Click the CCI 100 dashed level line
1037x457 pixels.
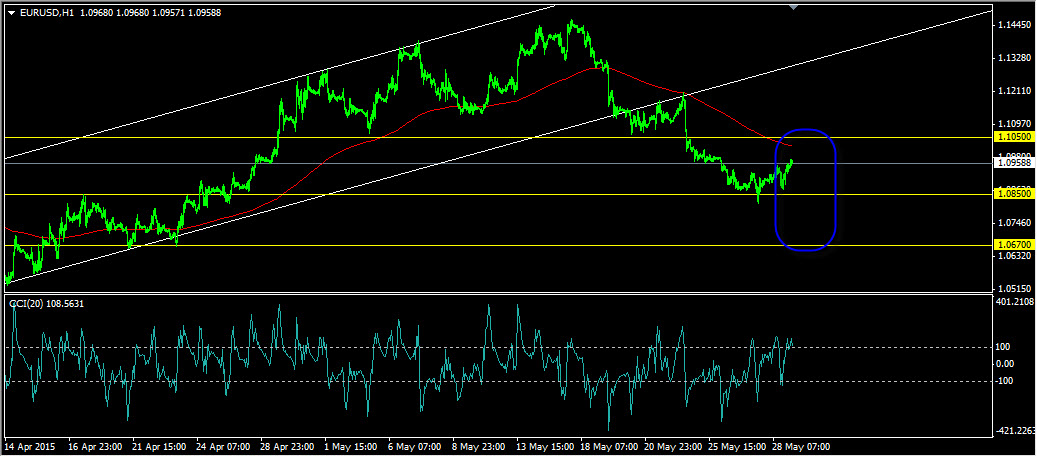[496, 347]
